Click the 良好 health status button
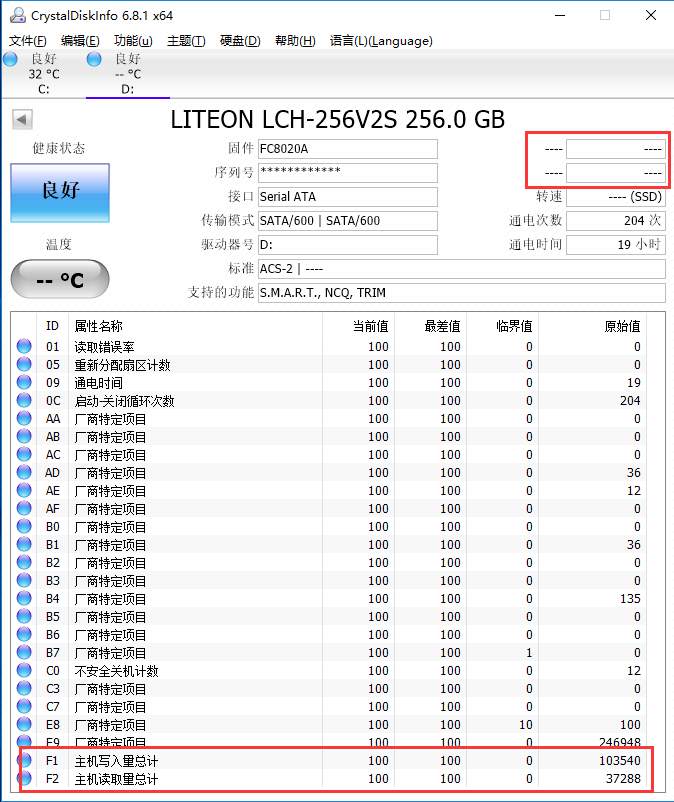The height and width of the screenshot is (802, 674). click(60, 193)
